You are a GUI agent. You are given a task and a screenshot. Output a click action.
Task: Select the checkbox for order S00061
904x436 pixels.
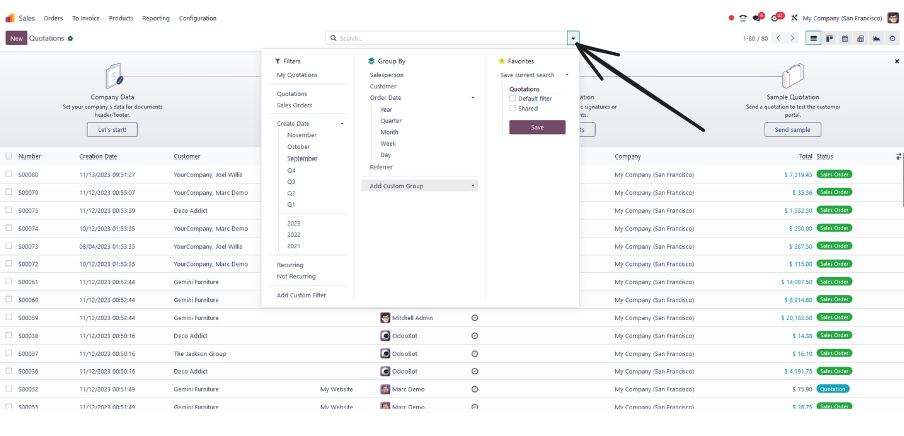pos(9,282)
